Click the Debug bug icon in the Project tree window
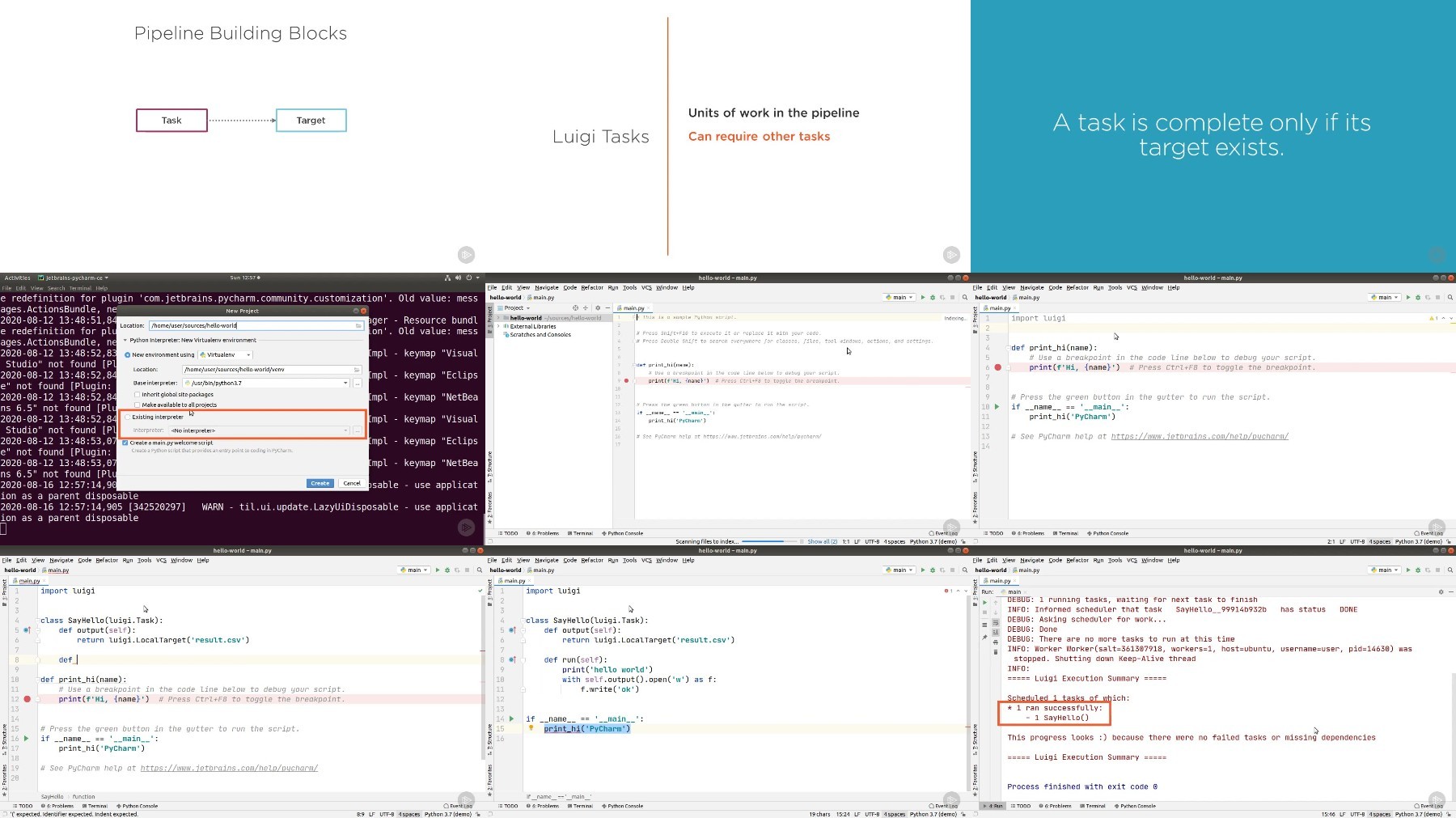 pyautogui.click(x=933, y=298)
